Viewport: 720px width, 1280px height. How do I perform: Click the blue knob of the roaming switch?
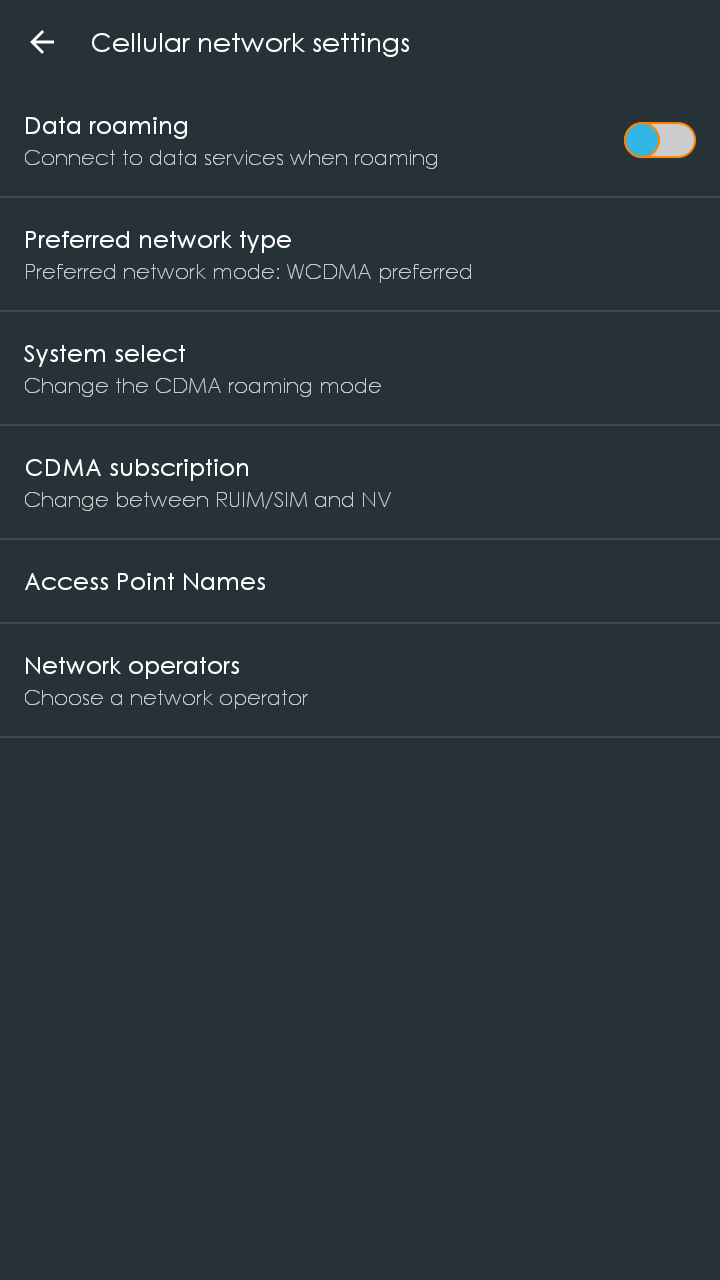[643, 141]
